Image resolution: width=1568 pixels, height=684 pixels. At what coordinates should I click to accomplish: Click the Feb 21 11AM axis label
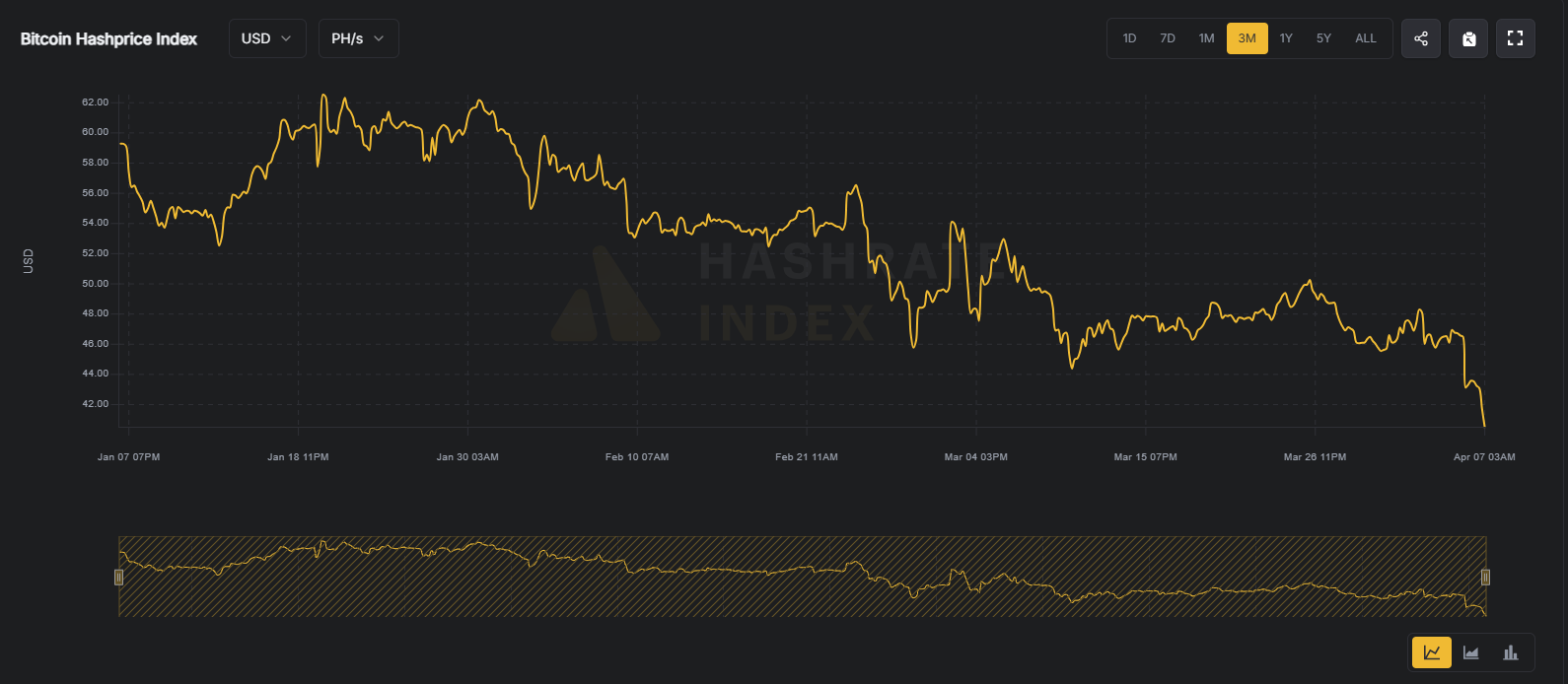coord(807,457)
